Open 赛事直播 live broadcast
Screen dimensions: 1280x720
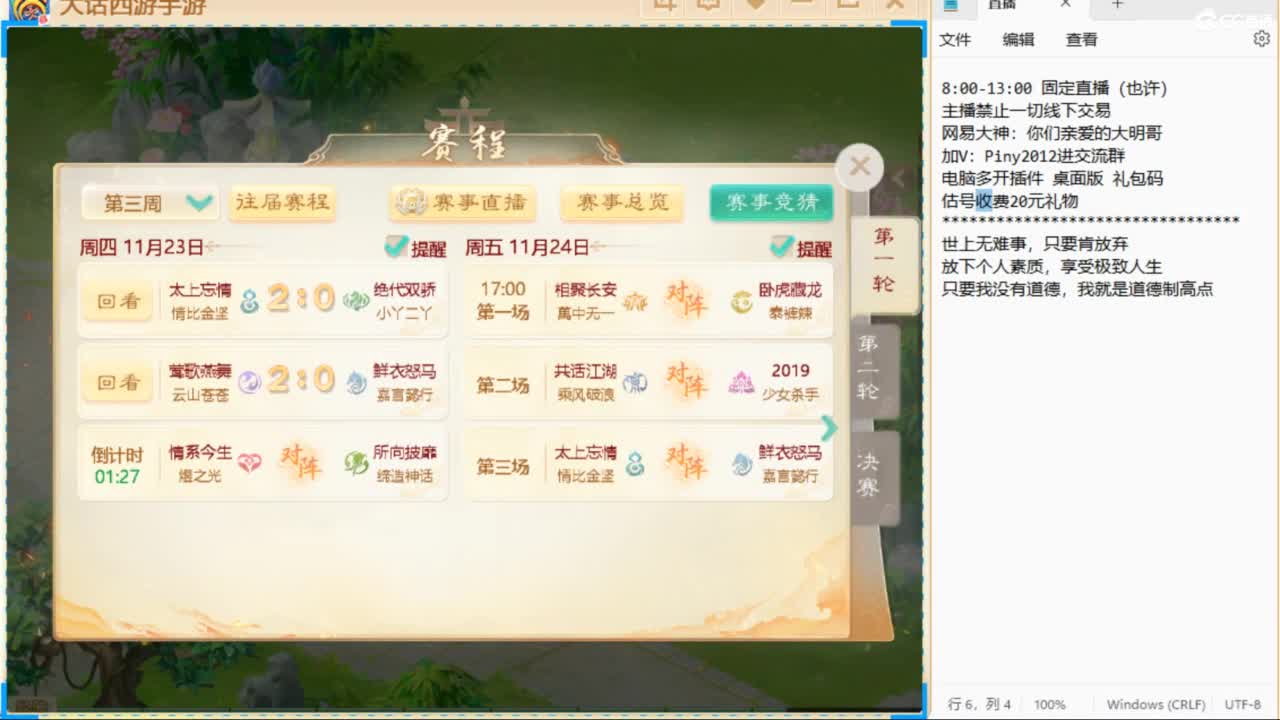(461, 203)
